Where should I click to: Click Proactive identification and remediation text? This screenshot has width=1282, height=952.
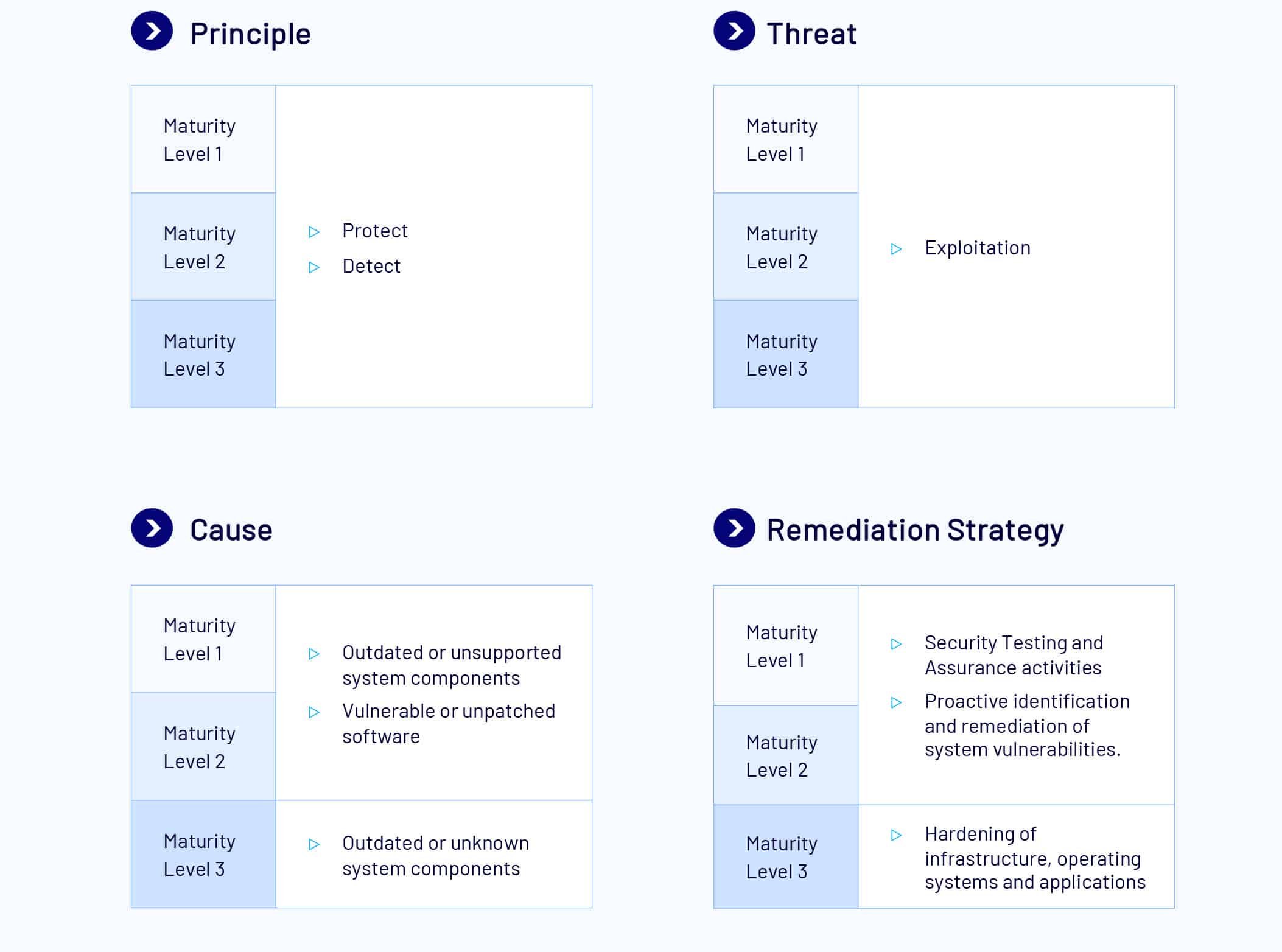(x=1027, y=725)
